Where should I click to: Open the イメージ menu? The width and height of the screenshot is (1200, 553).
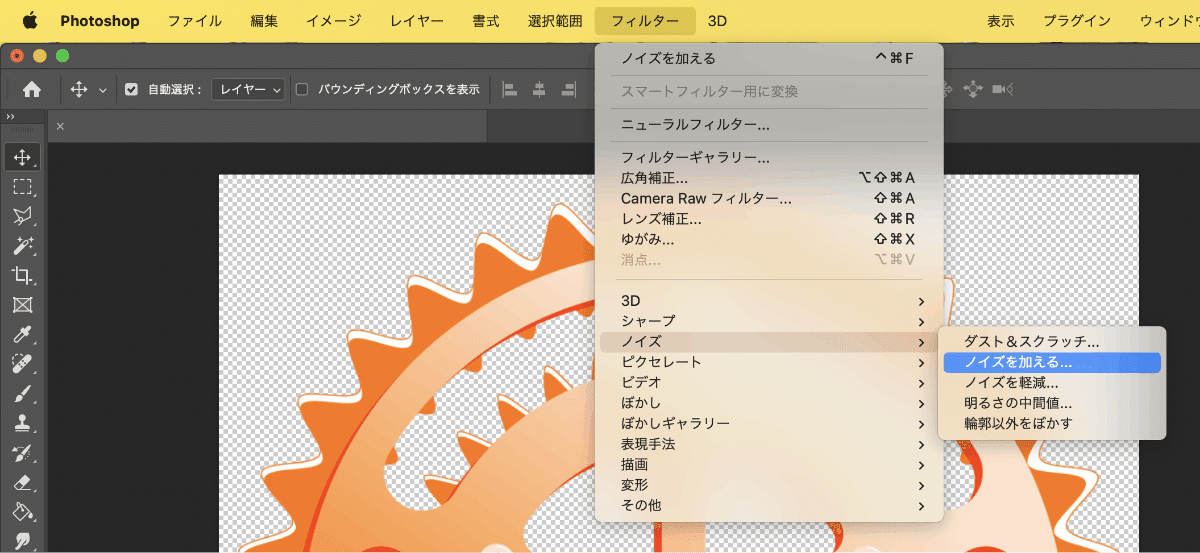click(333, 20)
